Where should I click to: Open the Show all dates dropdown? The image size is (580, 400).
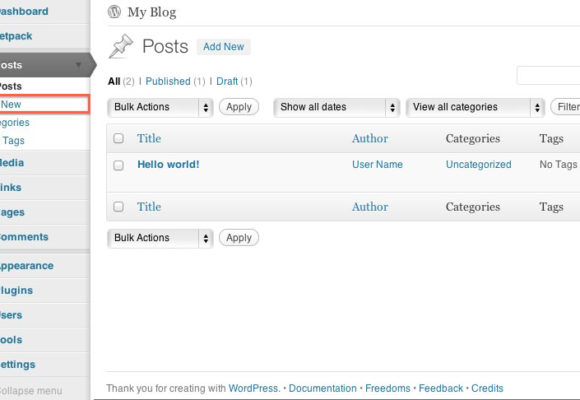pyautogui.click(x=337, y=107)
